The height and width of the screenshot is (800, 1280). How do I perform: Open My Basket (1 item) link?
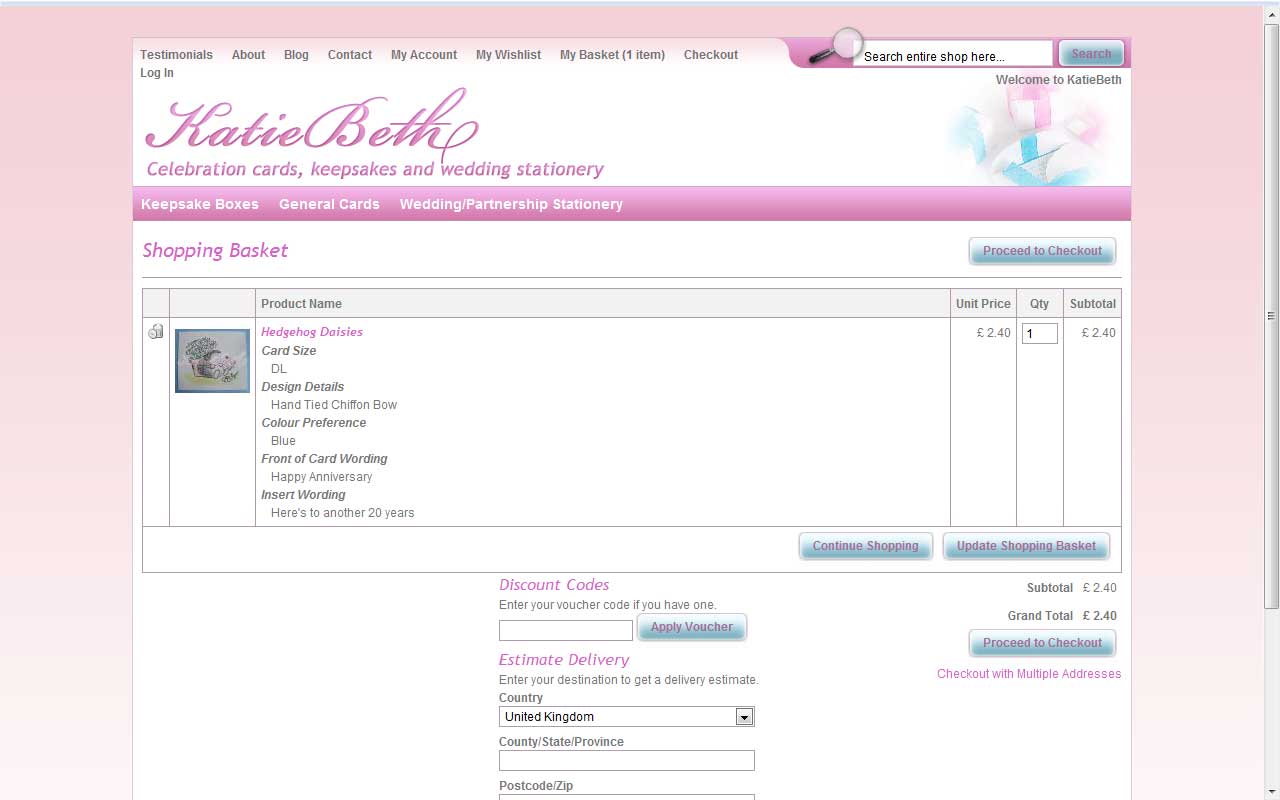(x=612, y=55)
